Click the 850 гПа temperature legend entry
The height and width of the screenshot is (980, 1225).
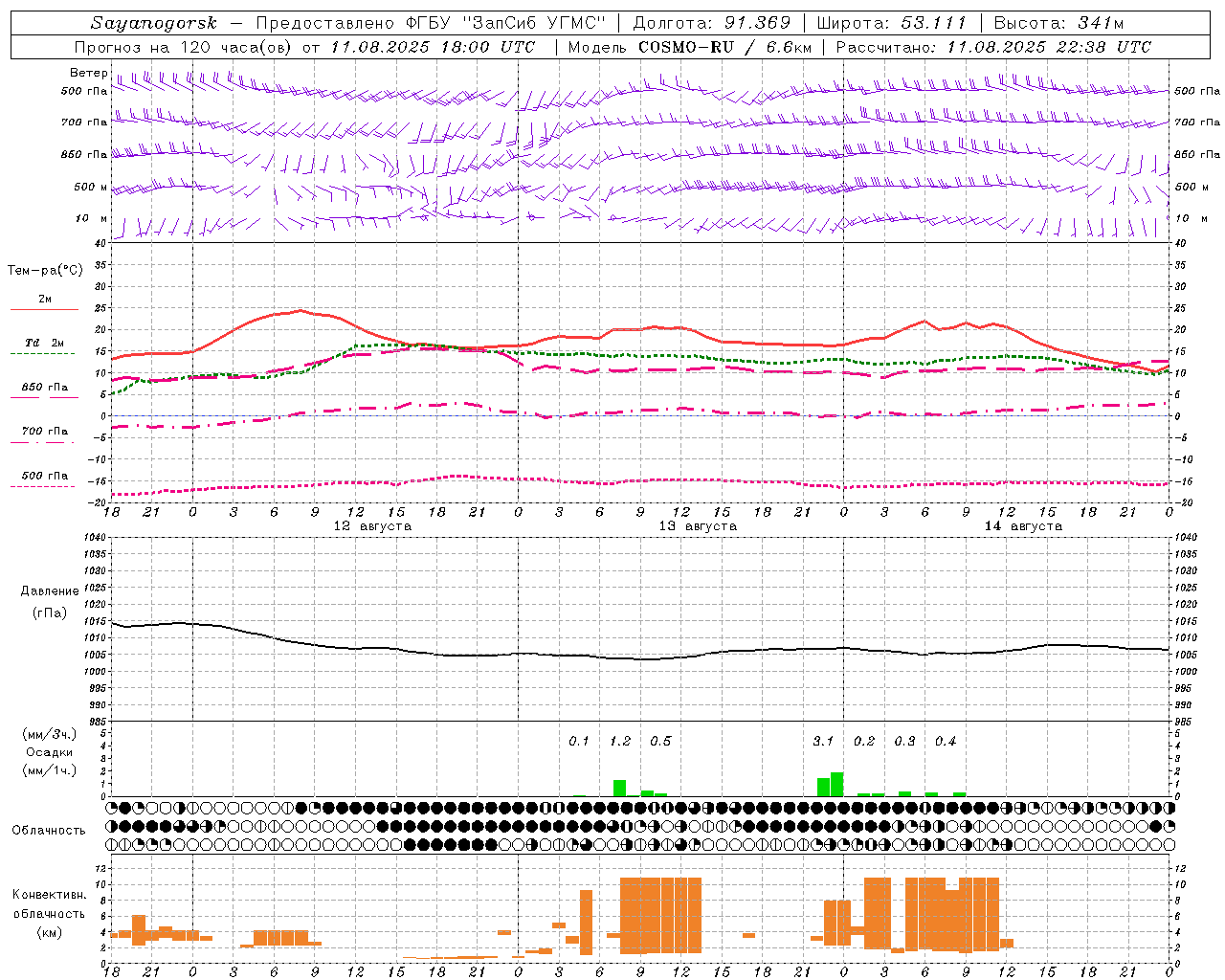(x=44, y=387)
